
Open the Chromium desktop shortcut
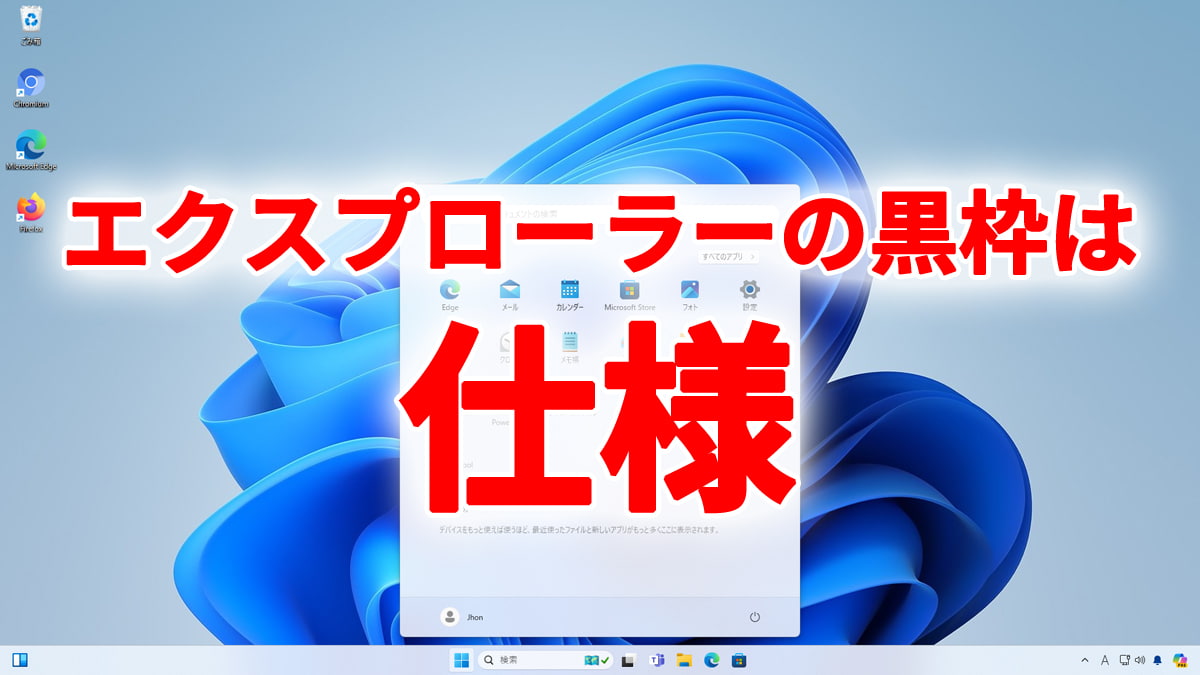coord(31,88)
